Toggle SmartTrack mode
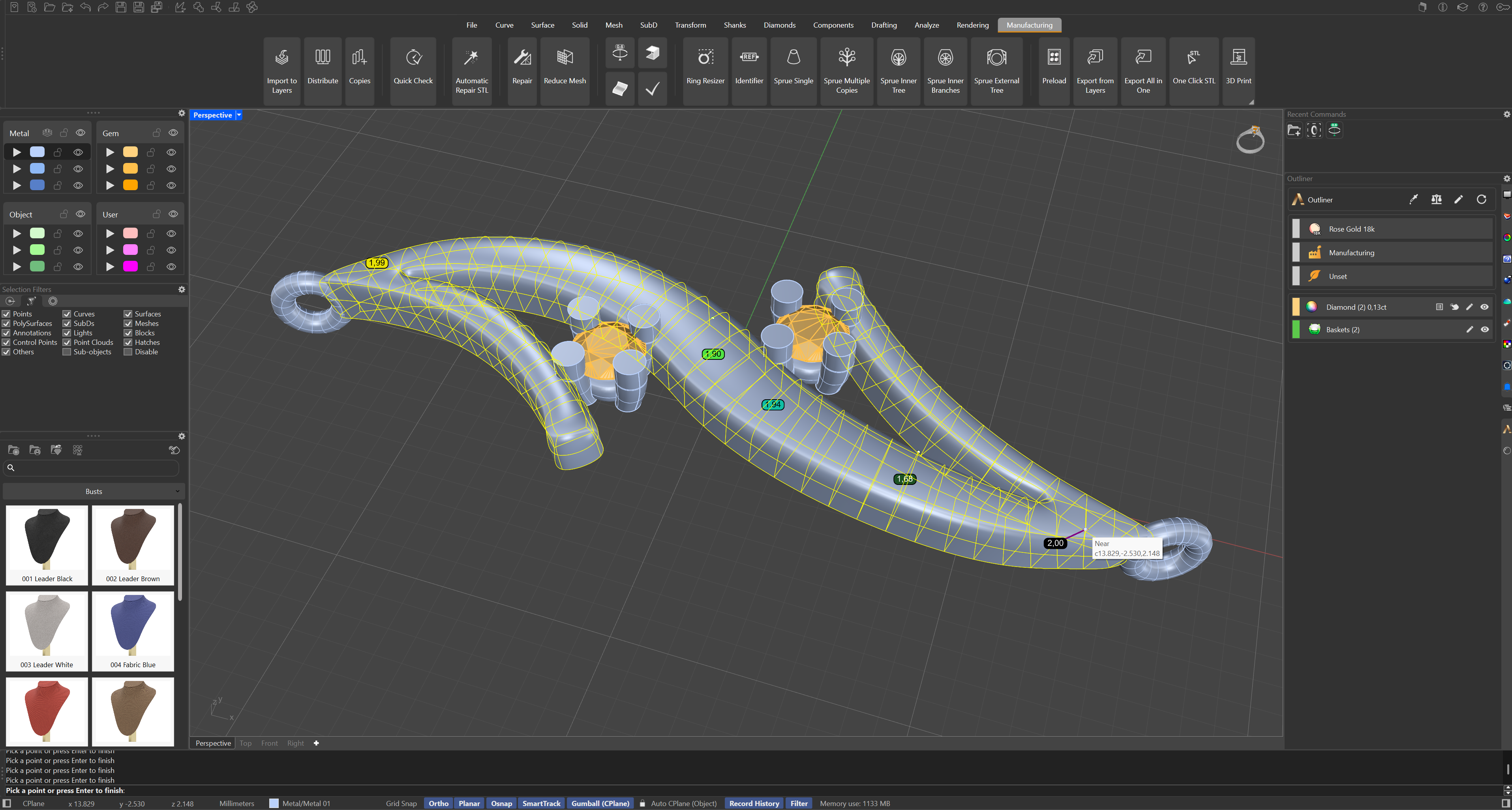 [x=541, y=804]
